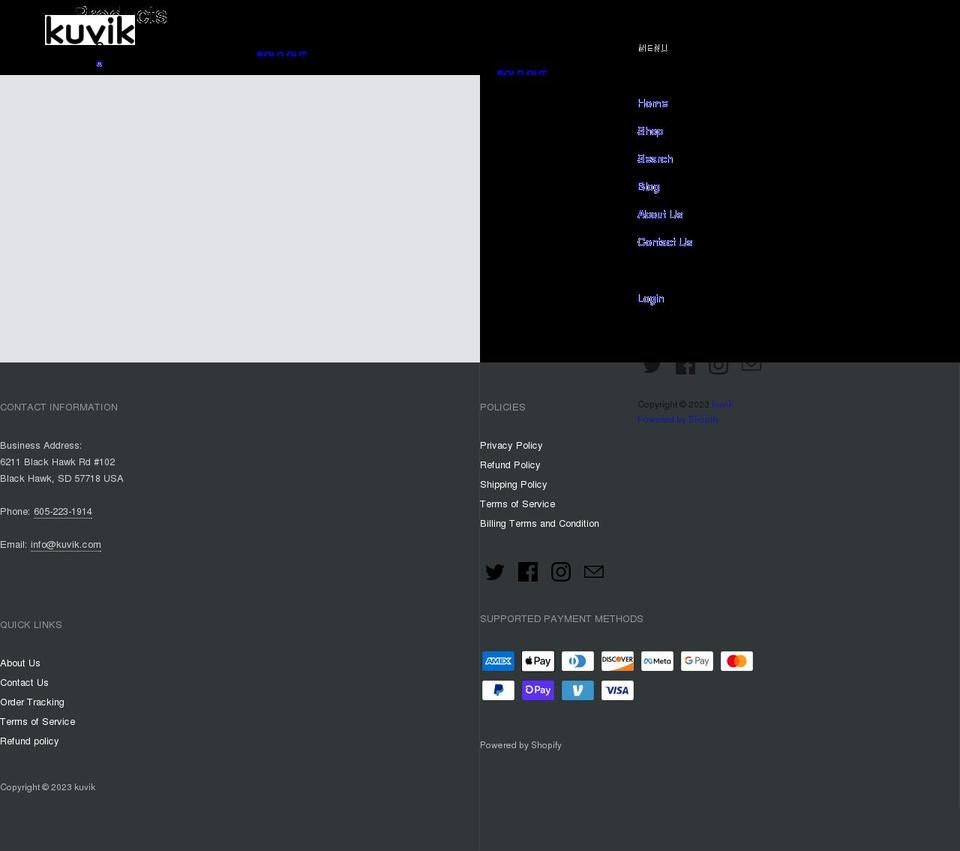Open About Us under Quick Links
This screenshot has height=851, width=960.
[20, 663]
